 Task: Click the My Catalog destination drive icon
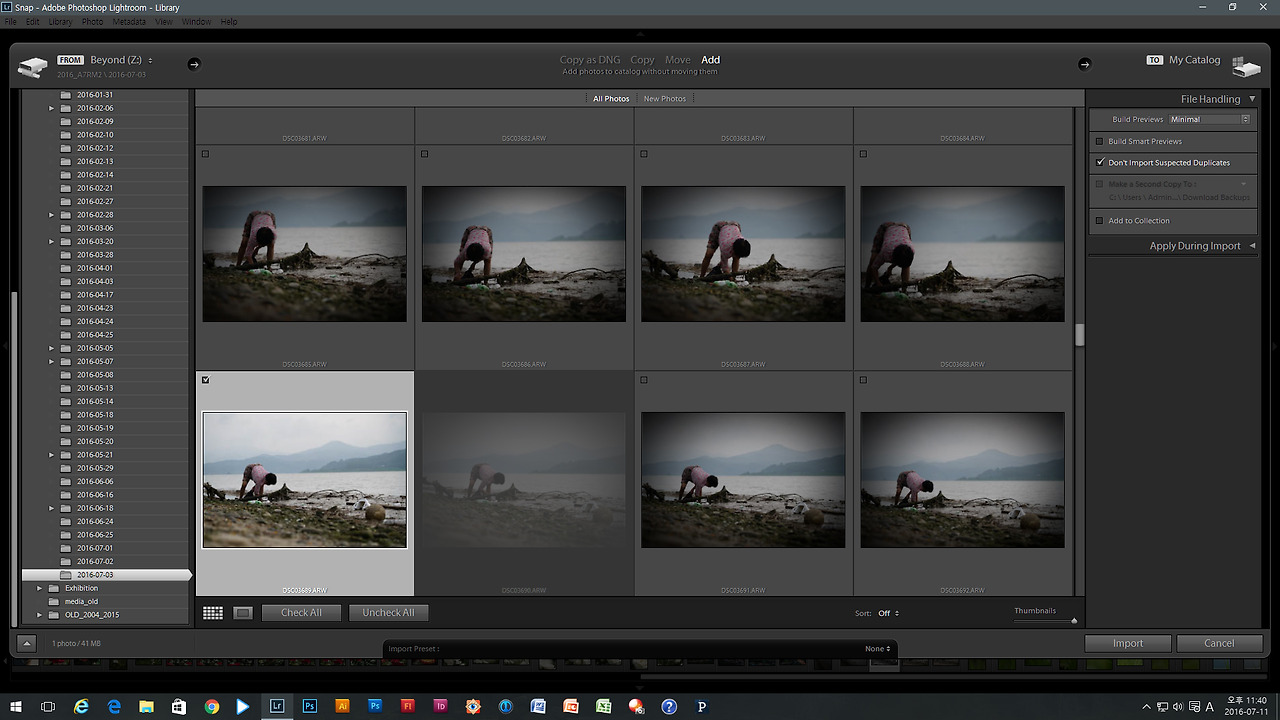(x=1246, y=67)
